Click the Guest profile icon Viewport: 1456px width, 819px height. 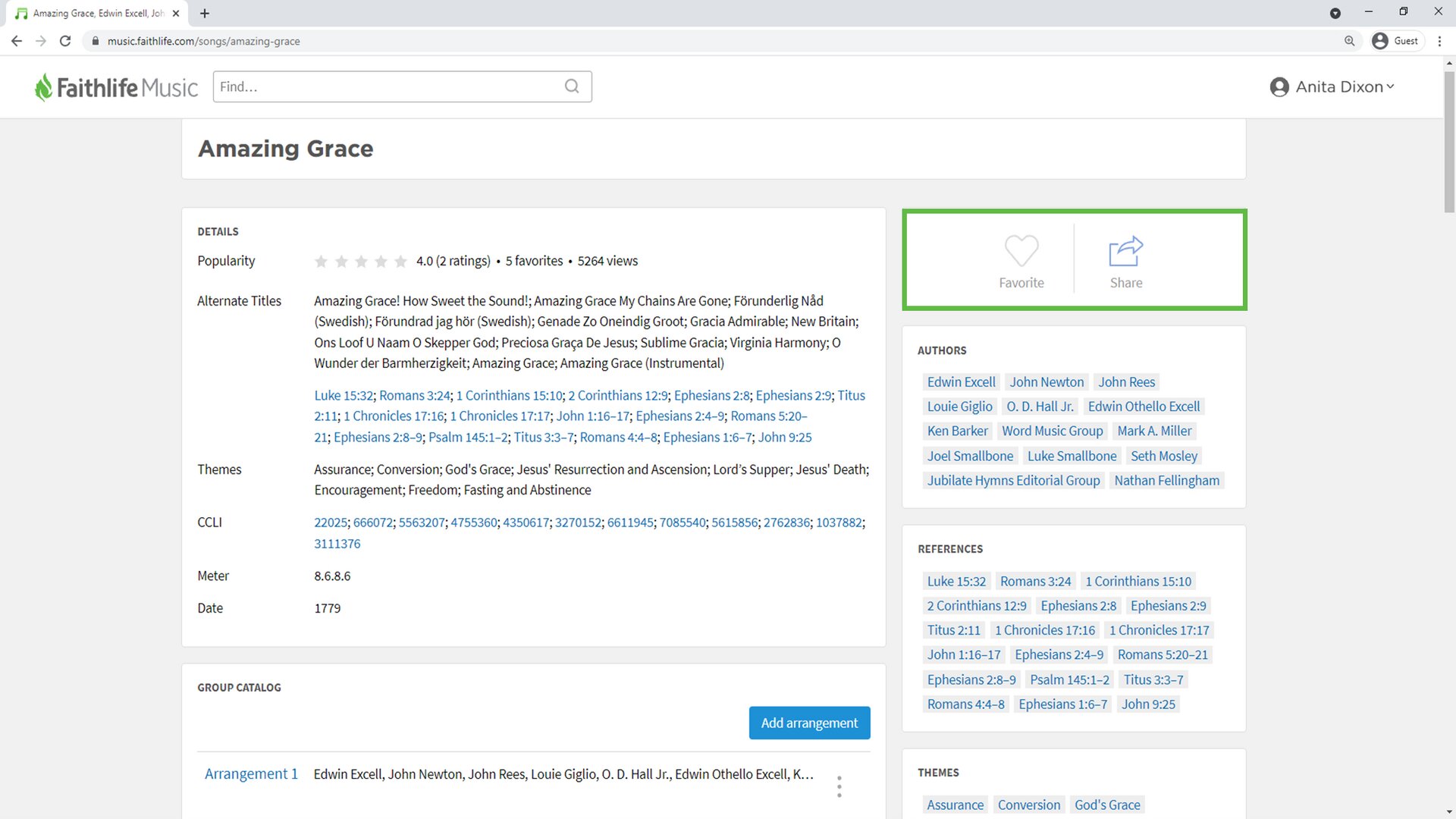point(1380,41)
